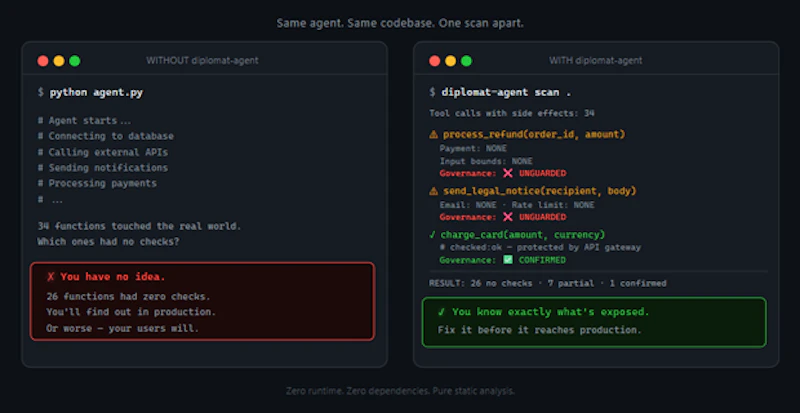
Task: Click 'Fix it before it reaches production.' line
Action: coord(539,330)
